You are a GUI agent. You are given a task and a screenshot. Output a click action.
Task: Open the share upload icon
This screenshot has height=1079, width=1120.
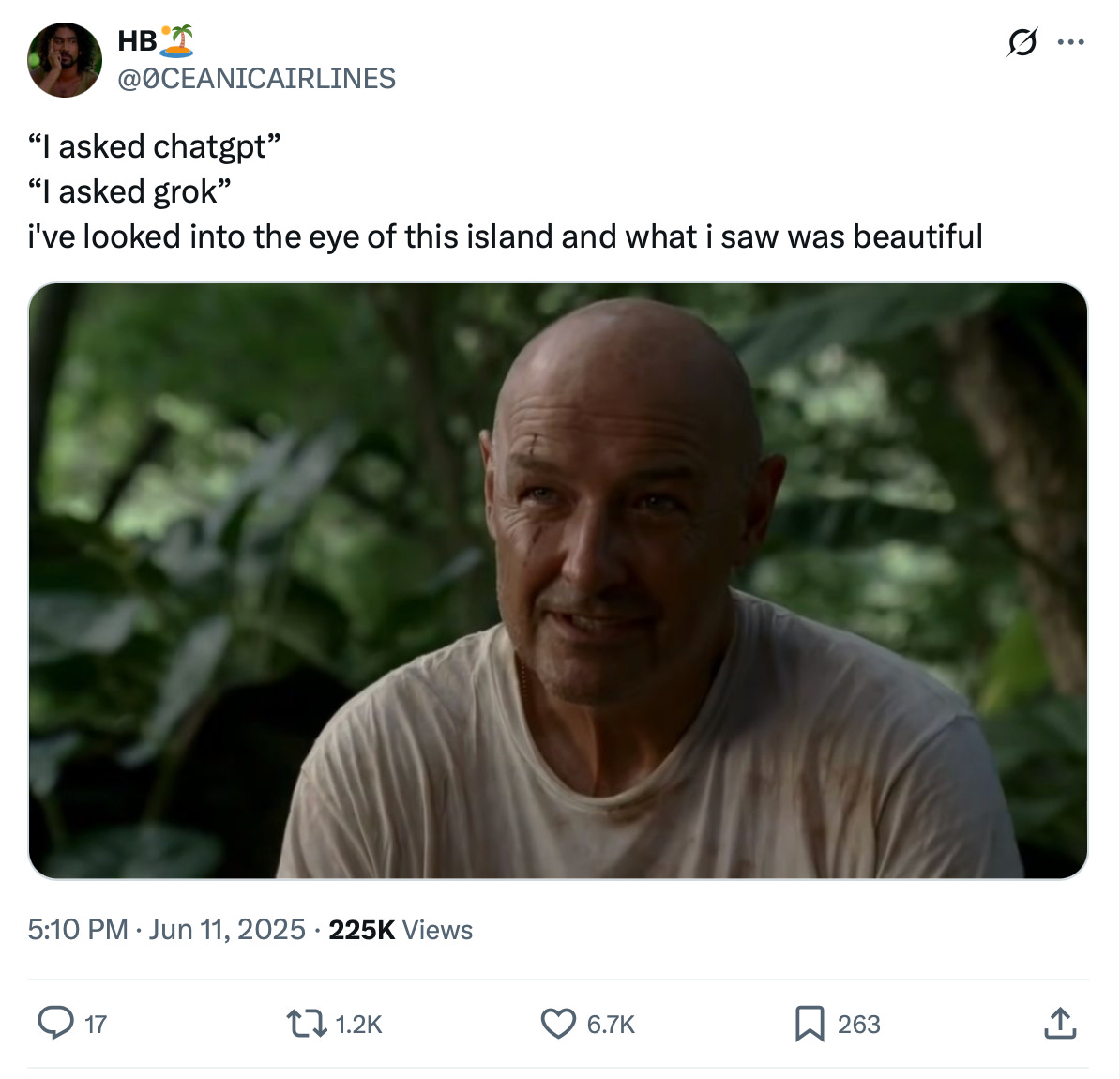(x=1060, y=1023)
